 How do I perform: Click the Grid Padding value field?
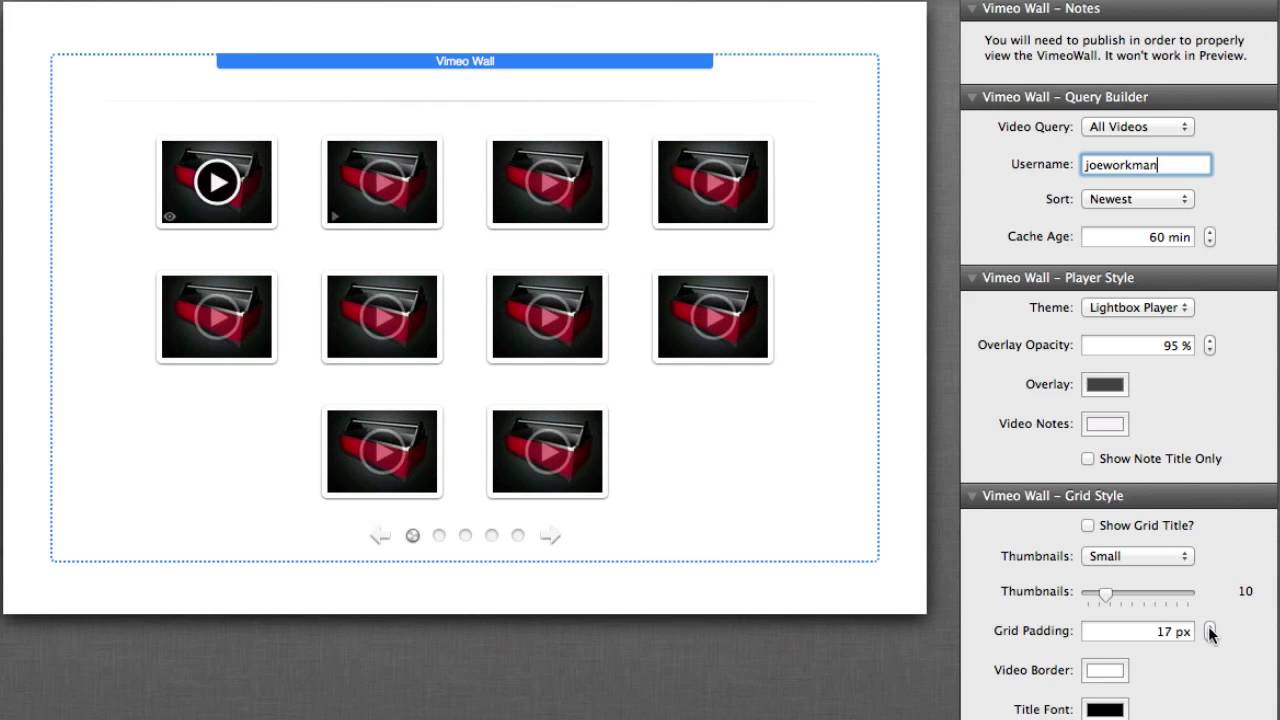(1138, 631)
